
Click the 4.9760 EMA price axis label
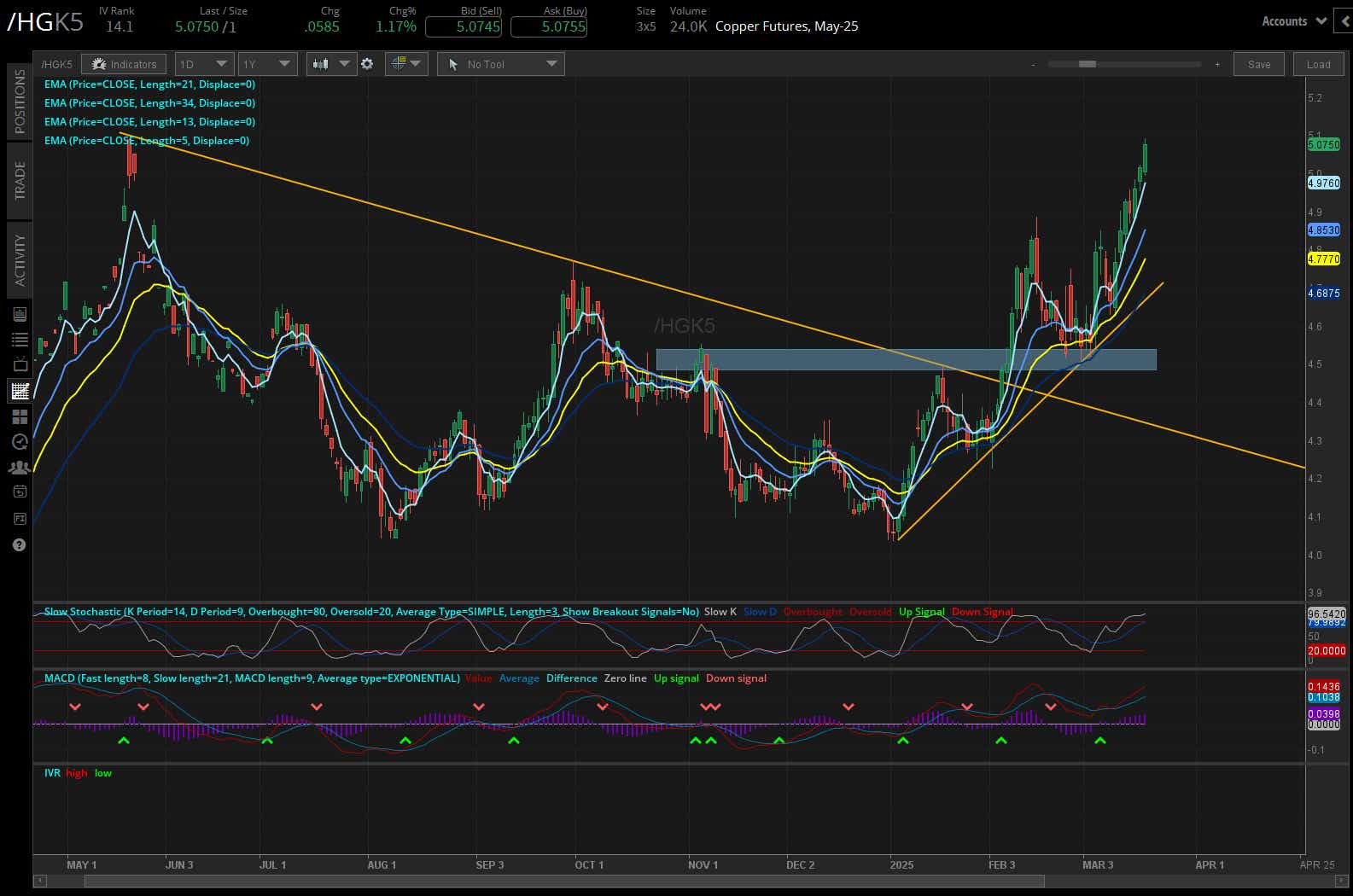point(1324,183)
